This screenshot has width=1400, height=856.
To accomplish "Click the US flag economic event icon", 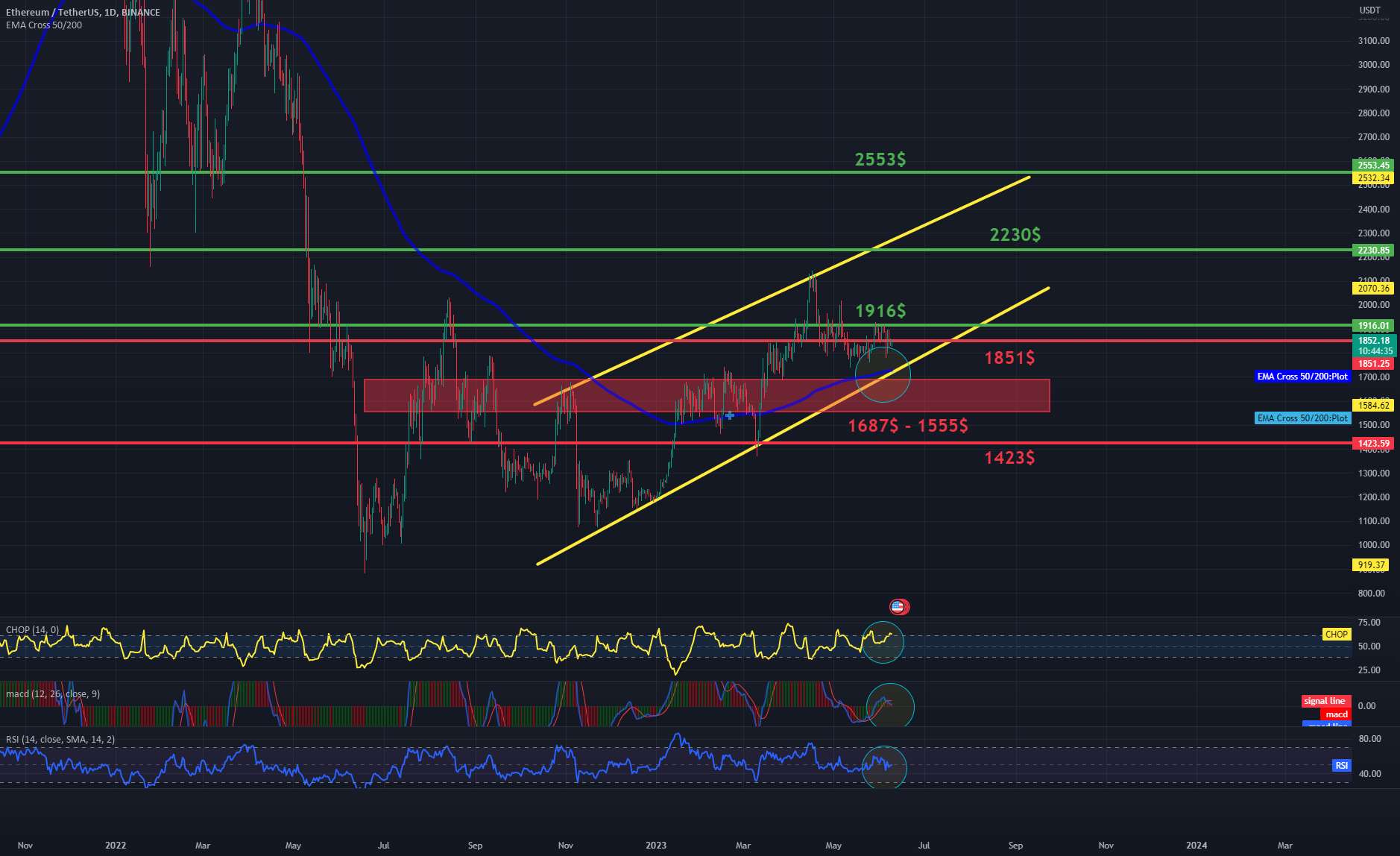I will point(898,607).
